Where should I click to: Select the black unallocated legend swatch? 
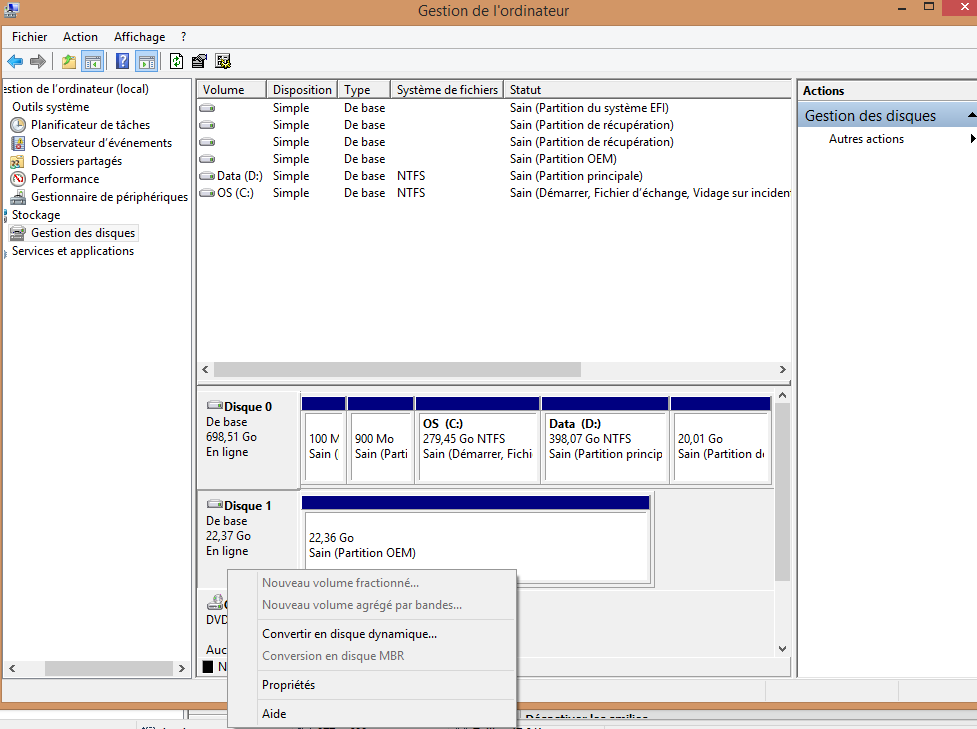click(208, 667)
